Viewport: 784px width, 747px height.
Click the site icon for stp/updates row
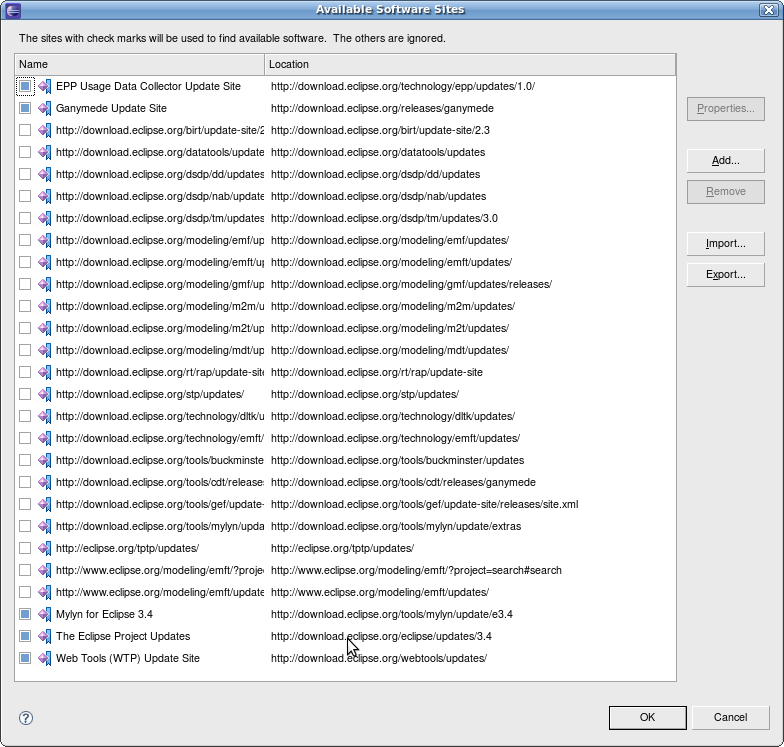pyautogui.click(x=44, y=394)
